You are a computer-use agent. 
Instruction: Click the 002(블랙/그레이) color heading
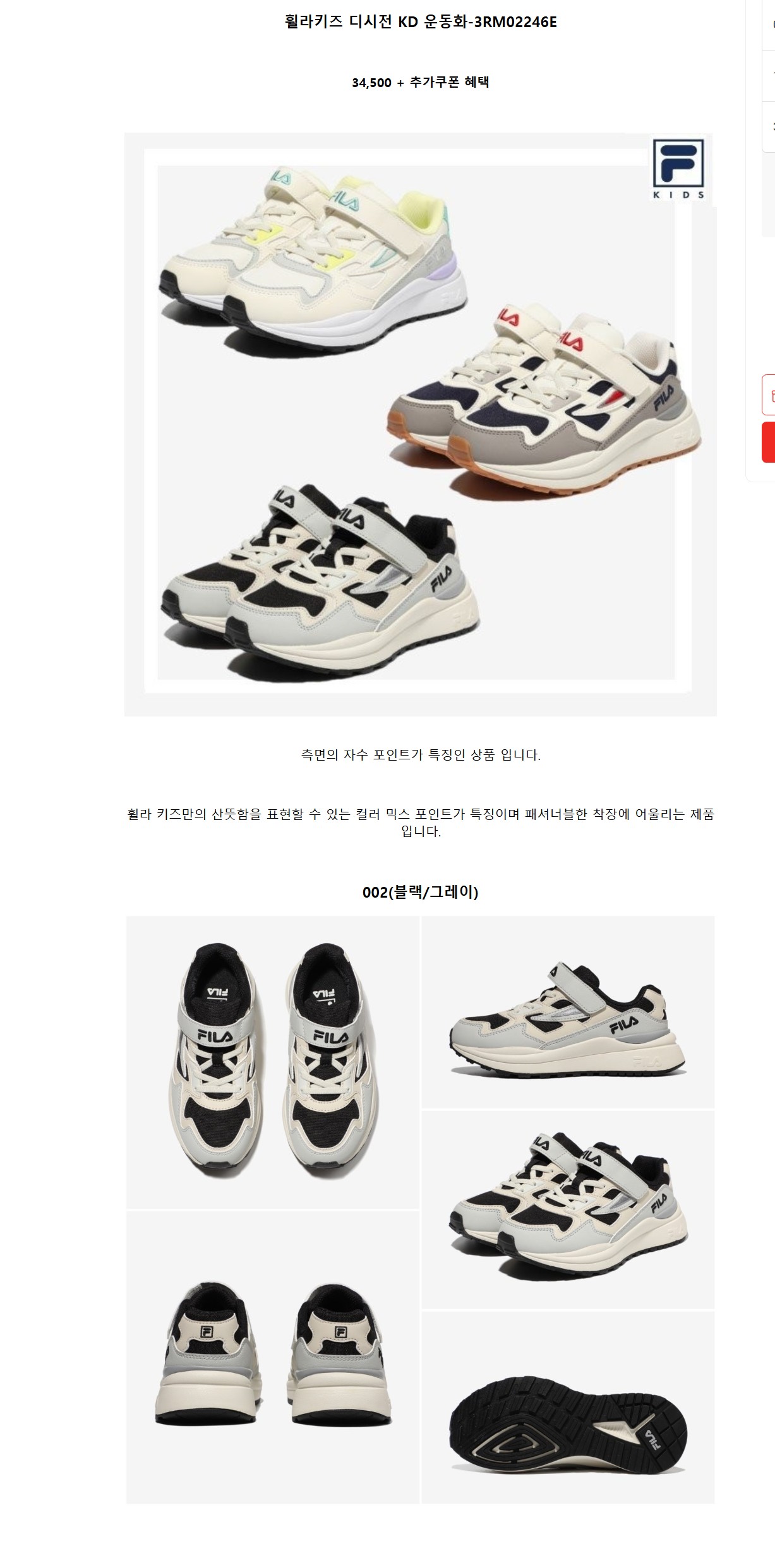tap(421, 892)
